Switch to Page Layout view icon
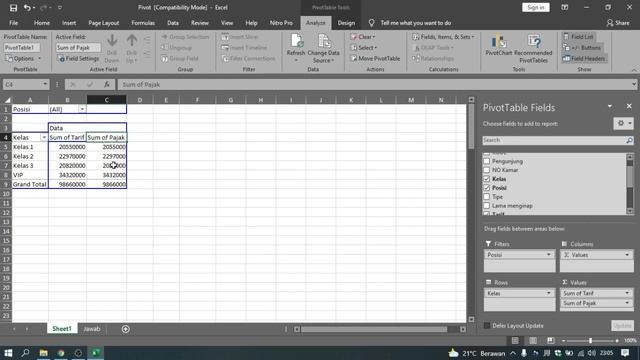The height and width of the screenshot is (360, 640). point(533,340)
